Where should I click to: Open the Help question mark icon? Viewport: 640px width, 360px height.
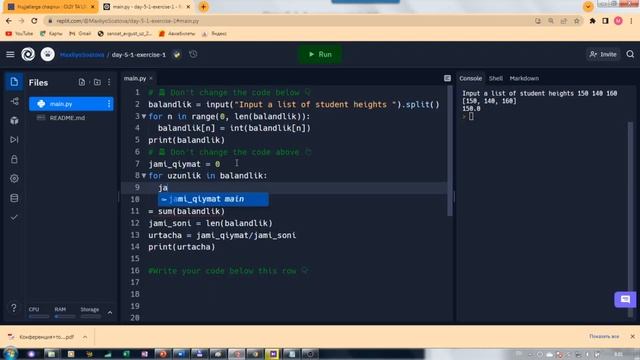[x=14, y=308]
